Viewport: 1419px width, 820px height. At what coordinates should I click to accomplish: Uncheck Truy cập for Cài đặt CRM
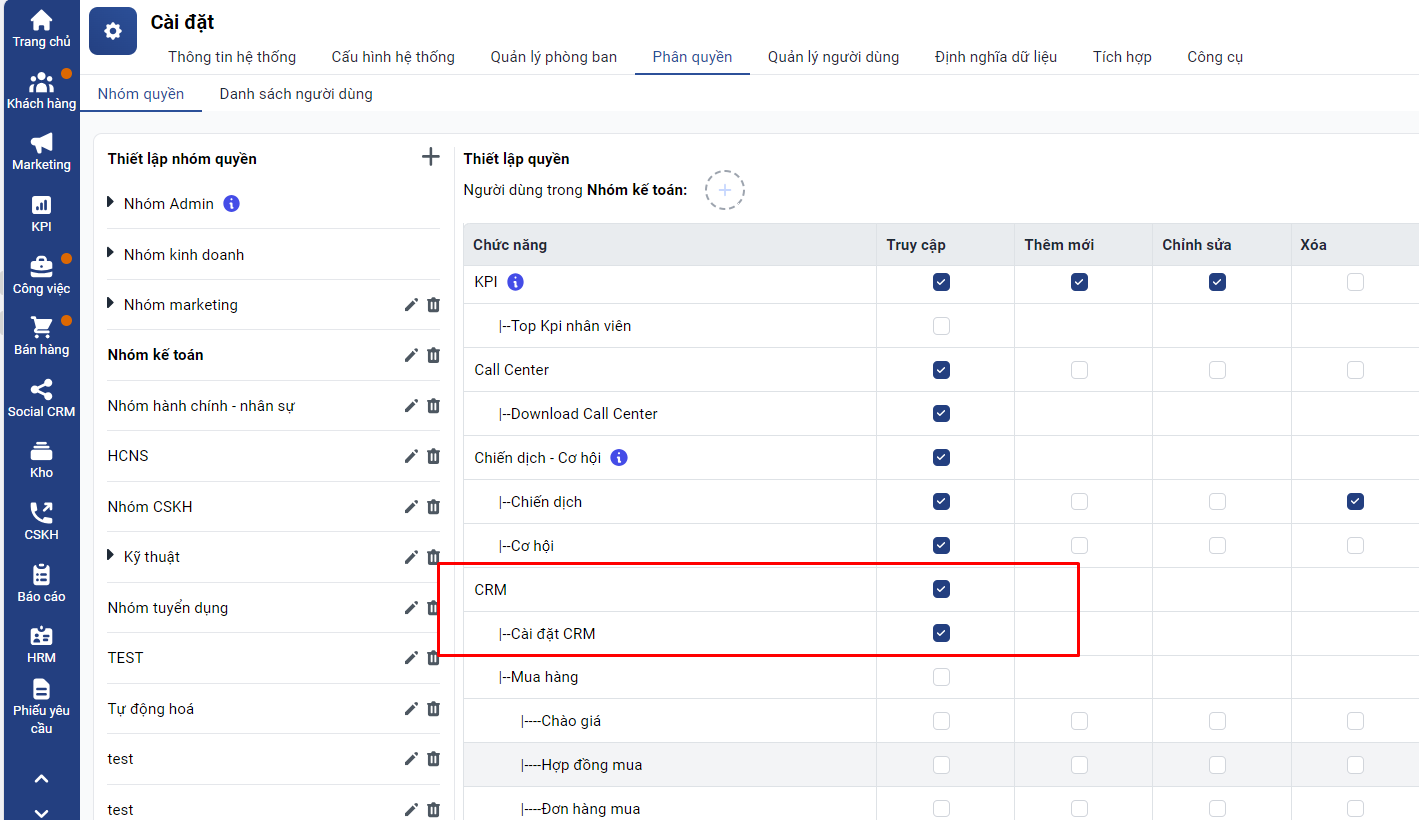(x=941, y=633)
